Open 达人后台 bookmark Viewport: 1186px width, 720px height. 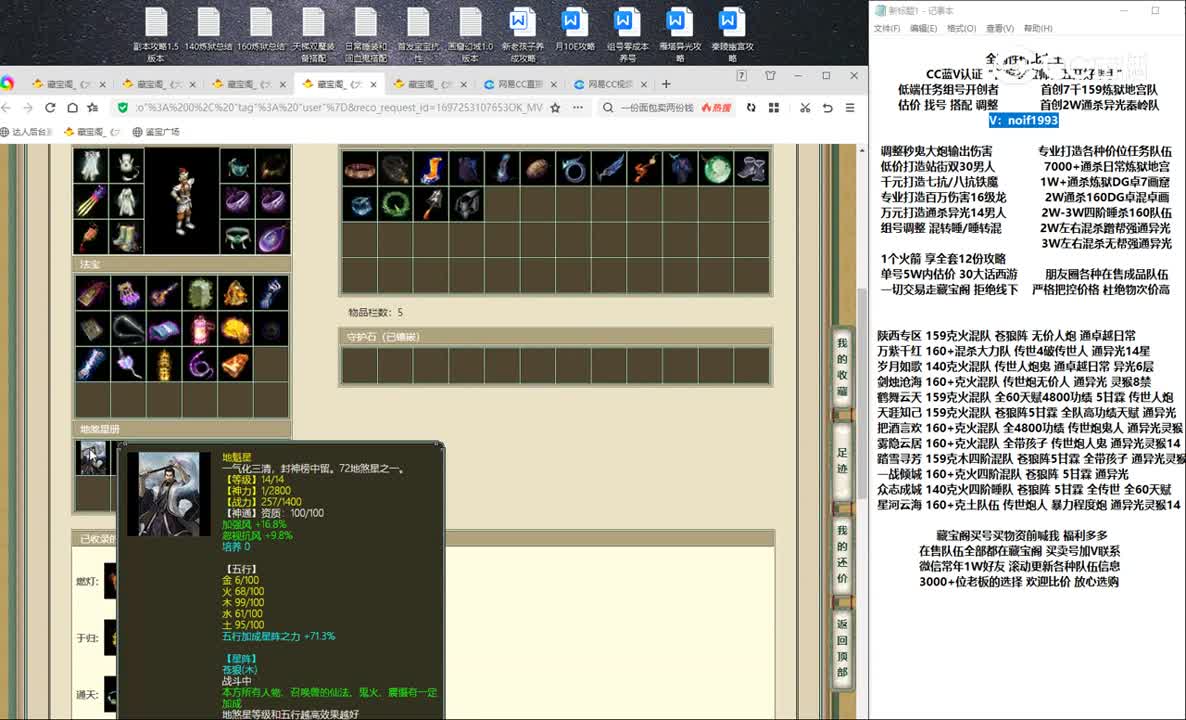(x=27, y=132)
